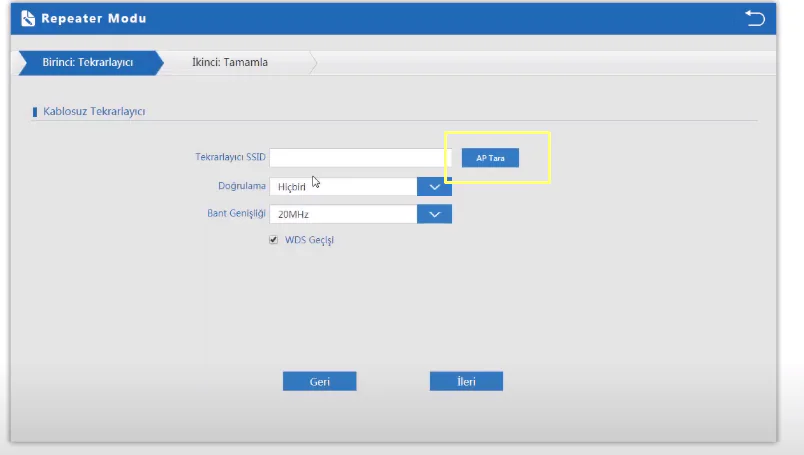Image resolution: width=804 pixels, height=455 pixels.
Task: Open the İkinci: Tamamla step tab
Action: click(230, 62)
